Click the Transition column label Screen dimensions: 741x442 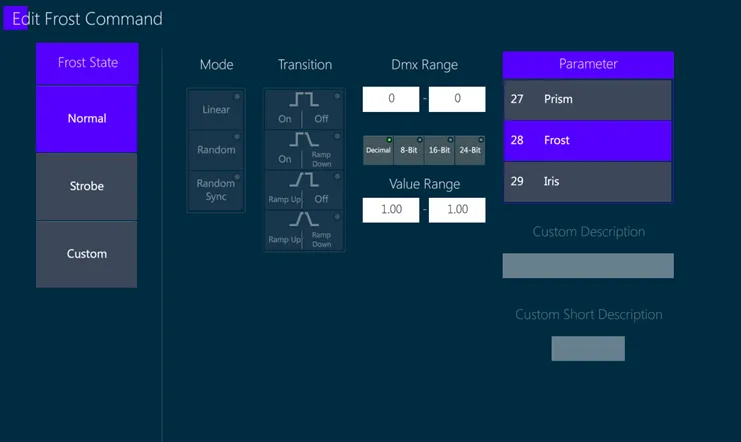[305, 65]
